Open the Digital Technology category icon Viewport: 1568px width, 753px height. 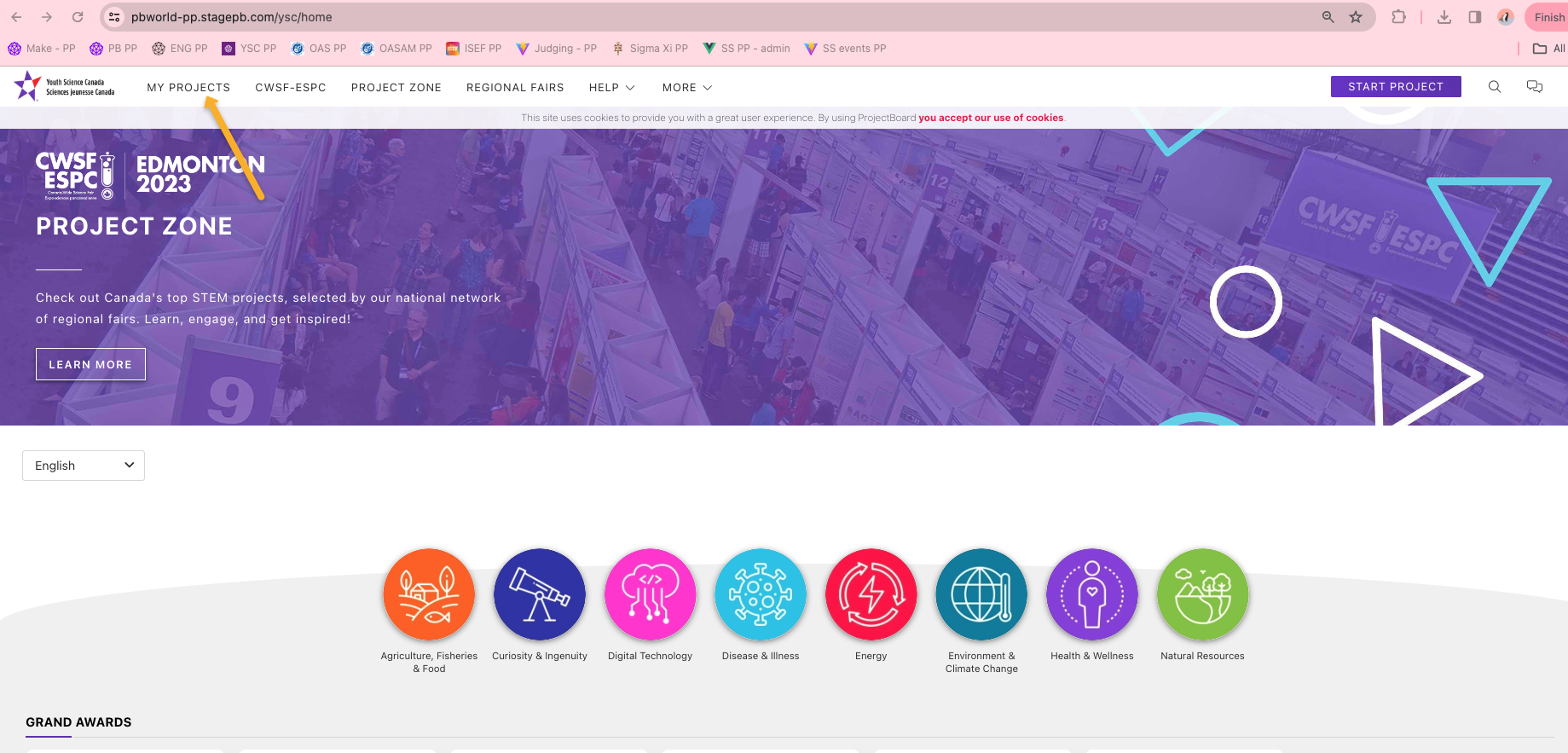(651, 594)
